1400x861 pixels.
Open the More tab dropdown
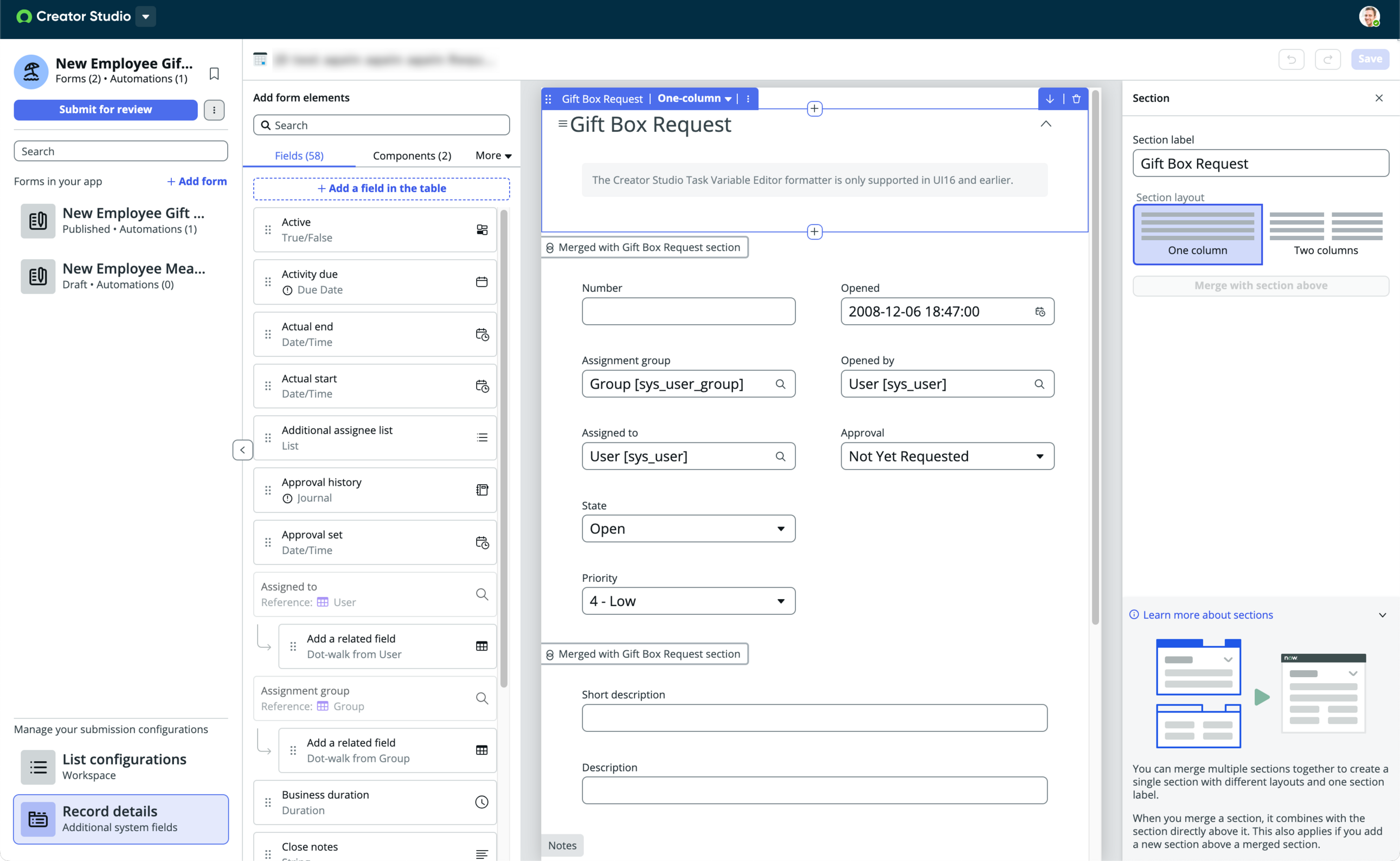pyautogui.click(x=493, y=156)
